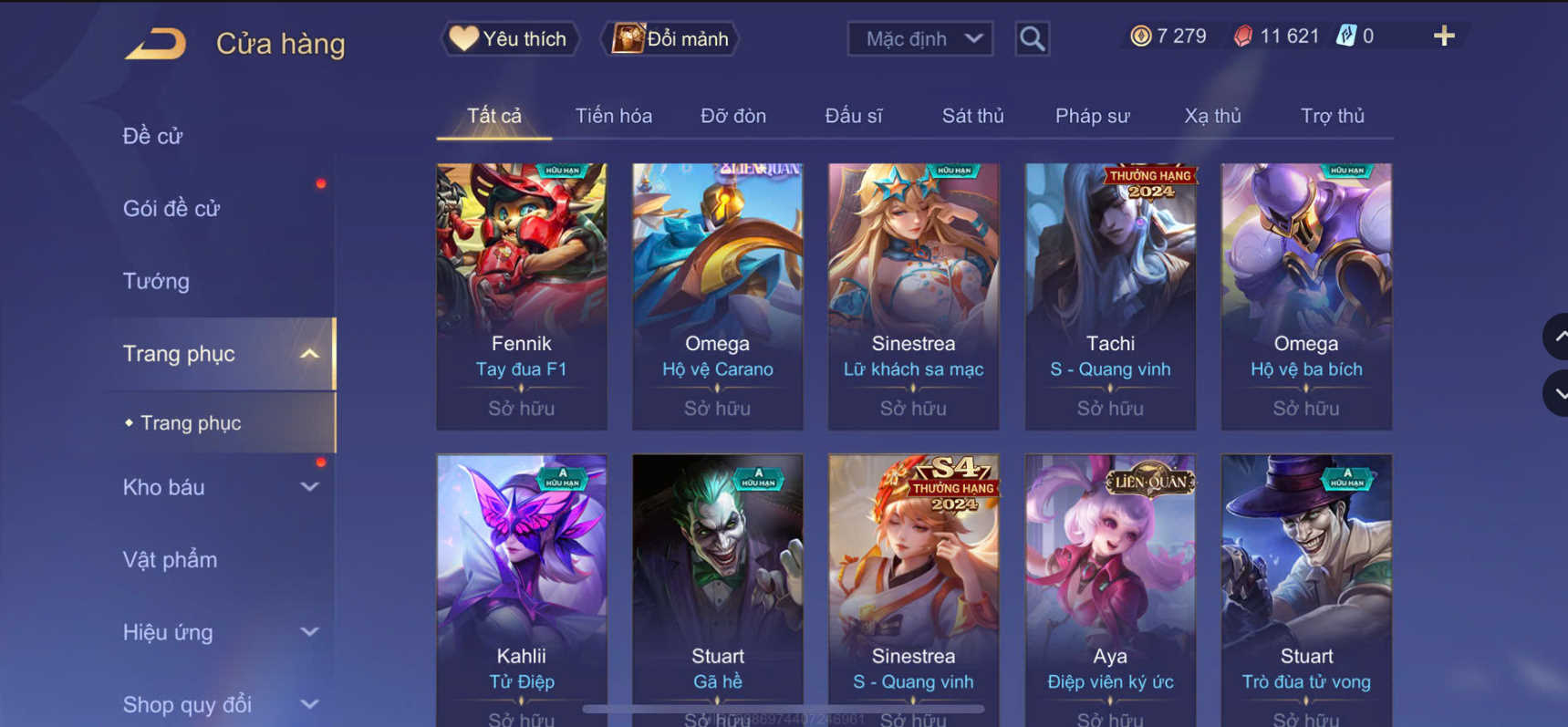Tap the blue voucher ticket icon

[1345, 36]
